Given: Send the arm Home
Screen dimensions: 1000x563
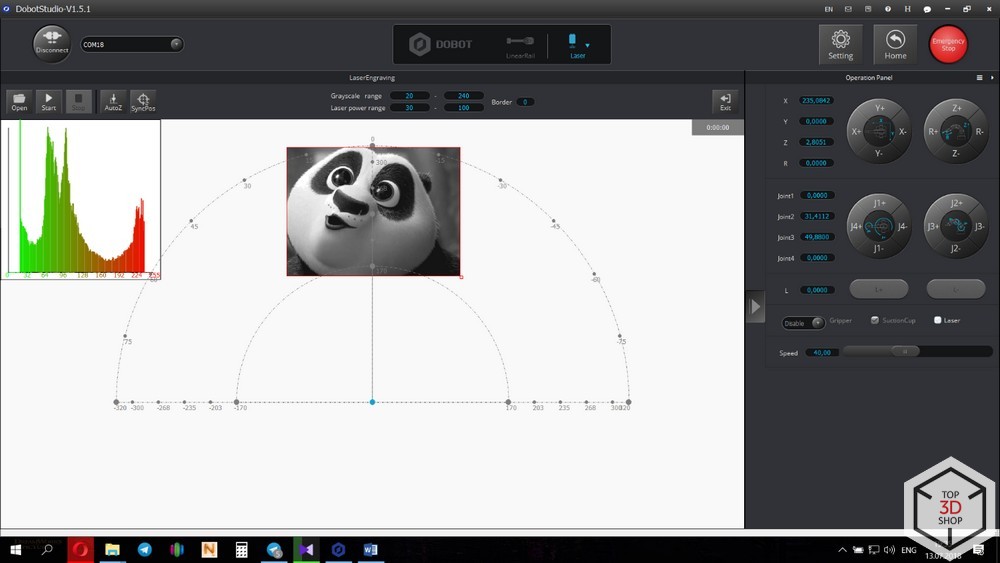Looking at the screenshot, I should point(895,44).
